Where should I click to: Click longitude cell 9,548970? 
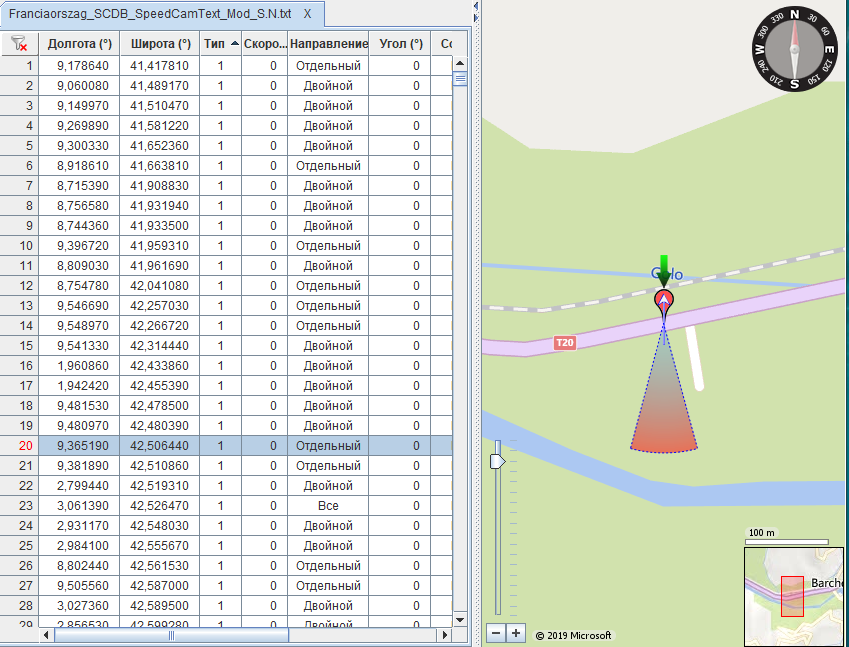[79, 326]
